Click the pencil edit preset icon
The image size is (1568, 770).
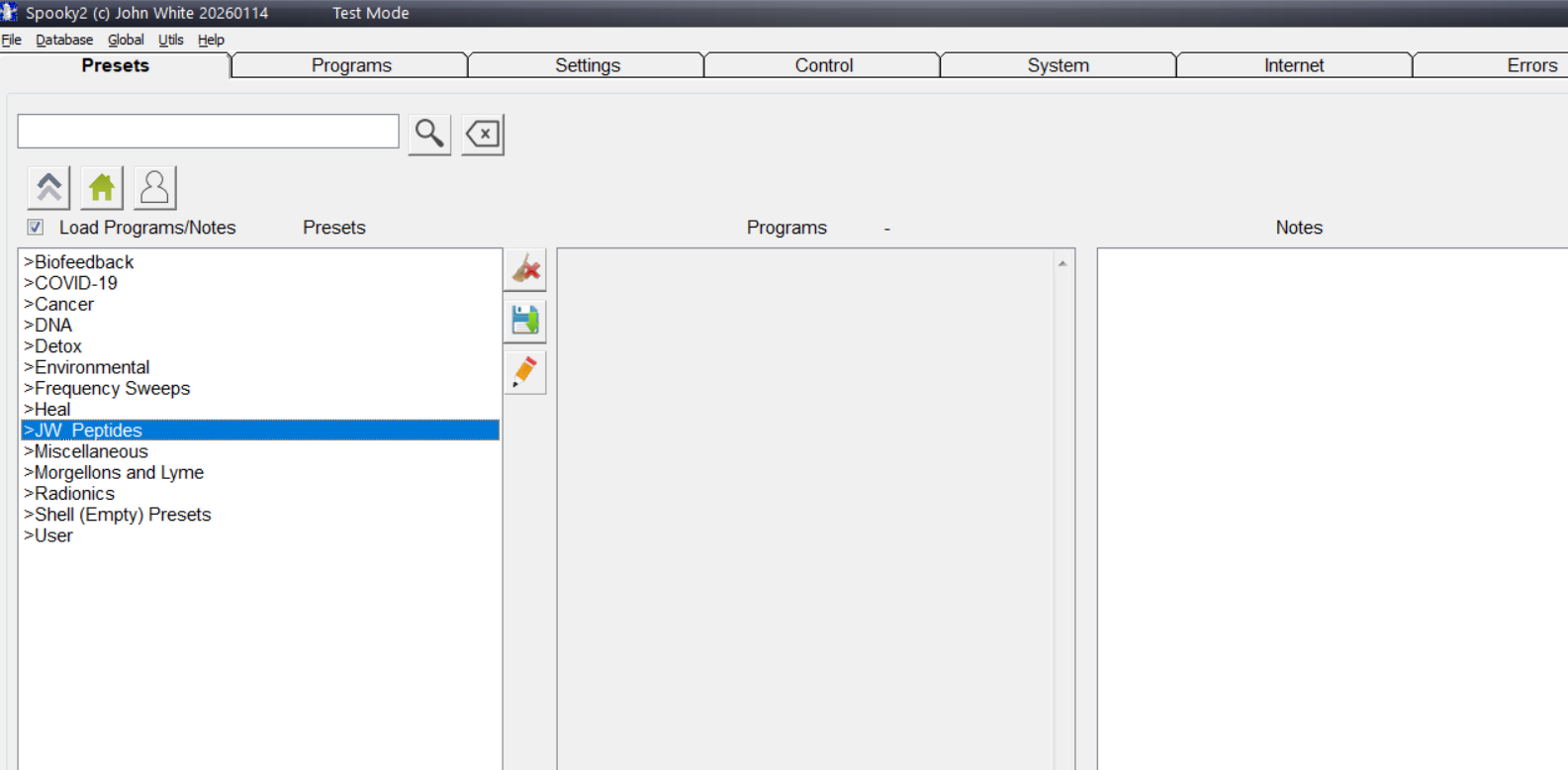click(x=525, y=372)
